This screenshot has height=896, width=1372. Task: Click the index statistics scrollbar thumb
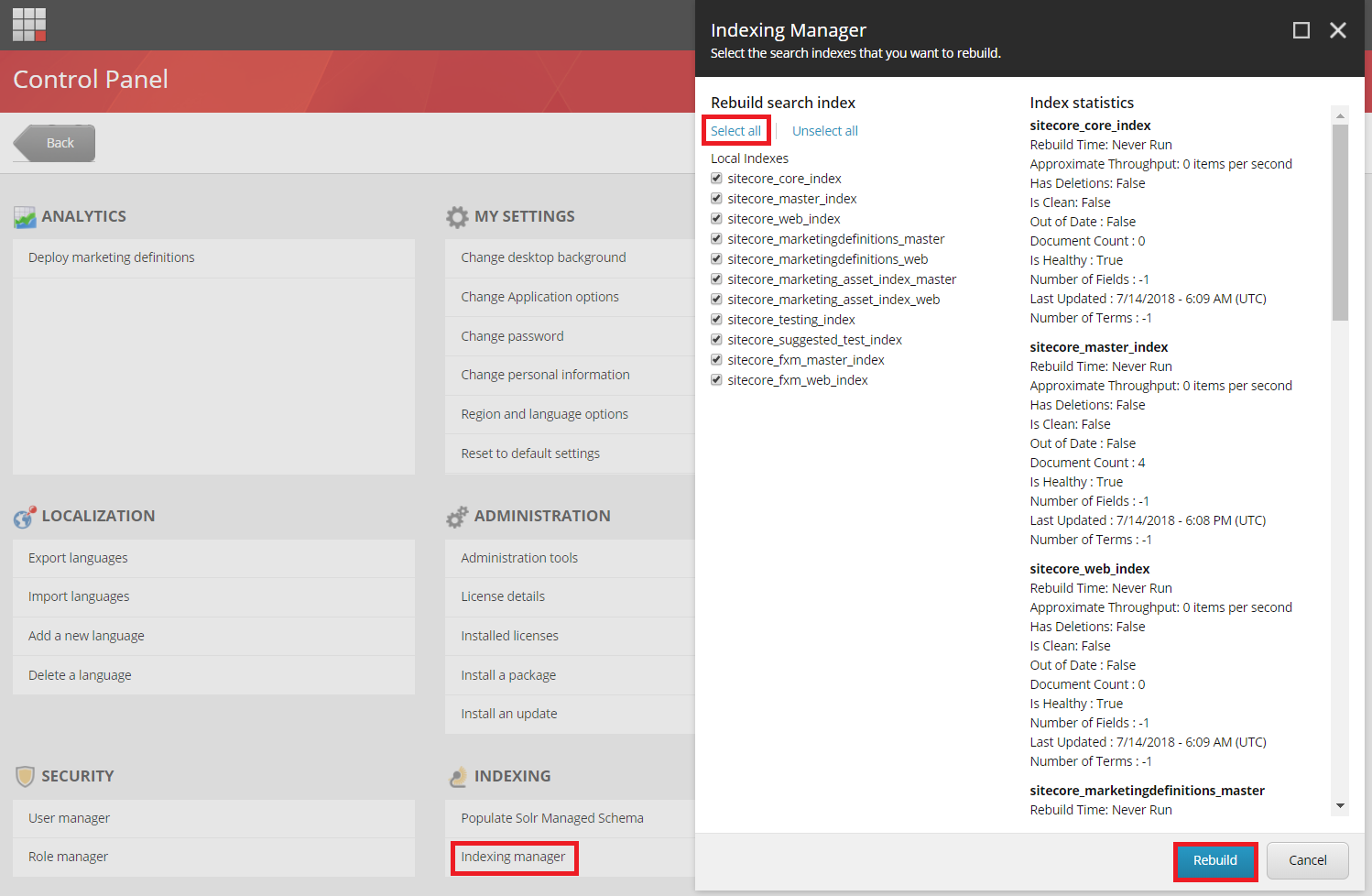tap(1340, 223)
